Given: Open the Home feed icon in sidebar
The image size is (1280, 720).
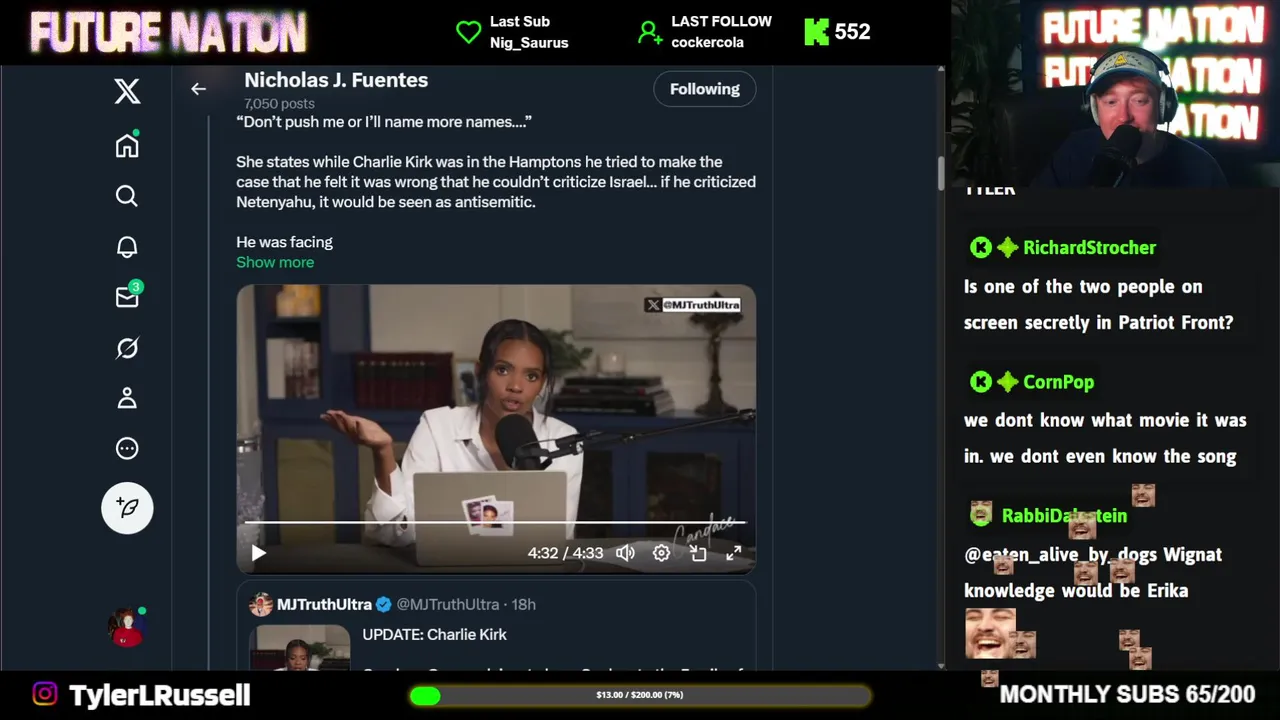Looking at the screenshot, I should [x=127, y=145].
